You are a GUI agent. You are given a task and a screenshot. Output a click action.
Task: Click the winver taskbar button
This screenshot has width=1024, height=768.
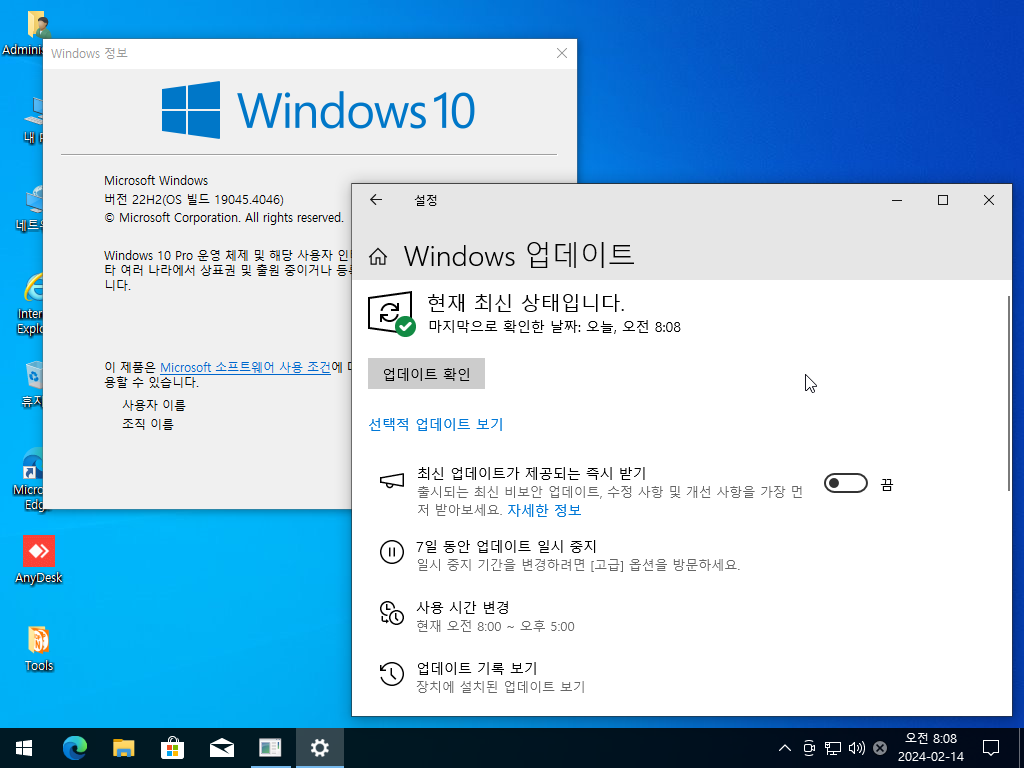pos(270,748)
